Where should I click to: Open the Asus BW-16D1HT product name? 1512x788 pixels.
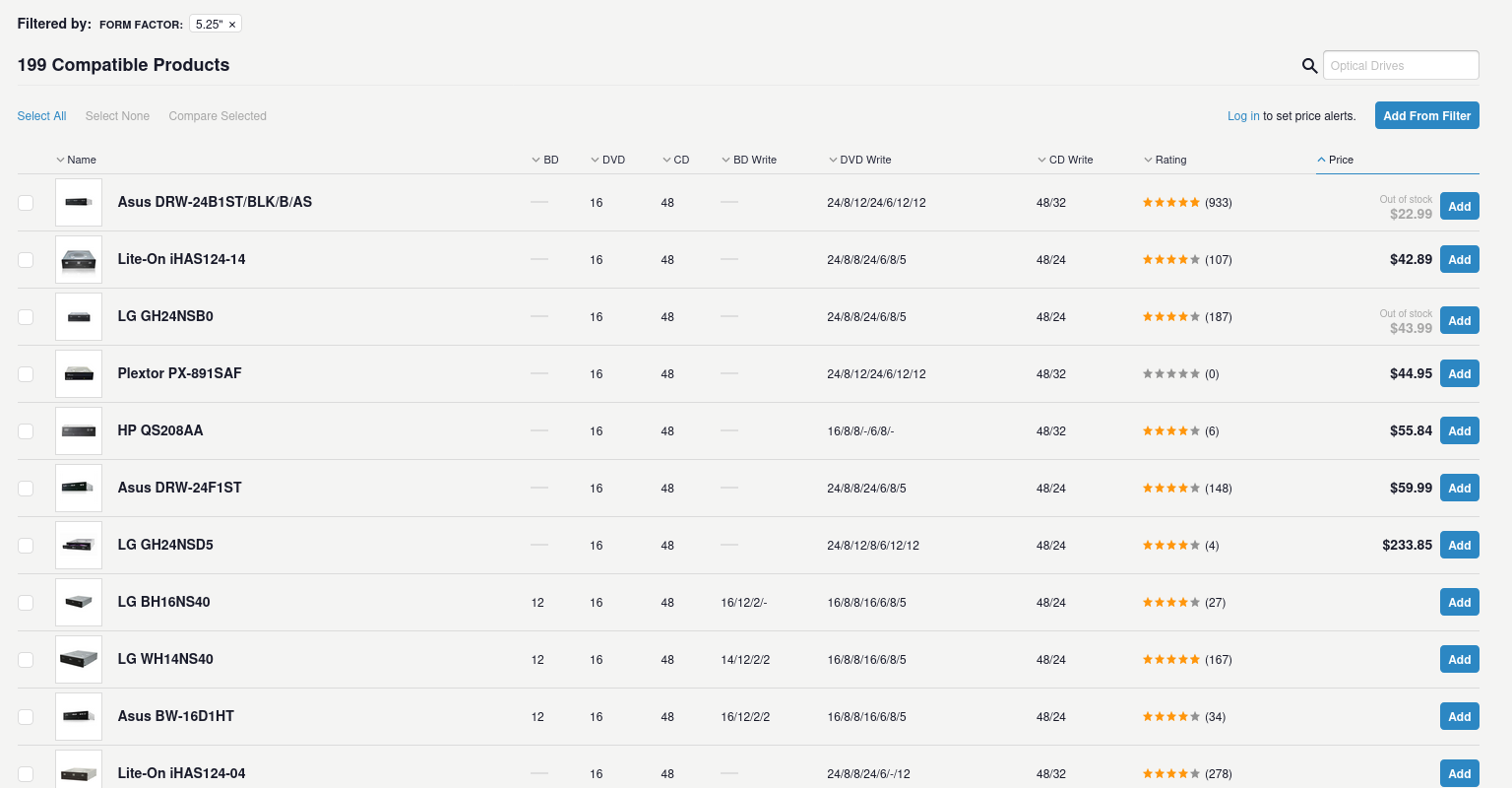175,716
